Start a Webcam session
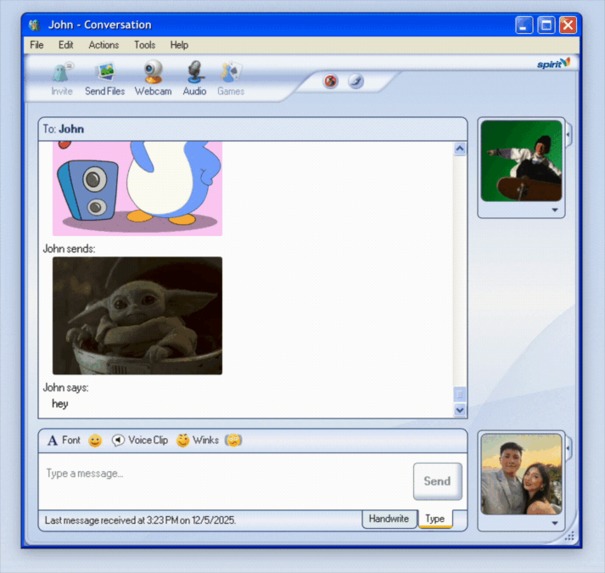Viewport: 605px width, 573px height. pyautogui.click(x=153, y=78)
